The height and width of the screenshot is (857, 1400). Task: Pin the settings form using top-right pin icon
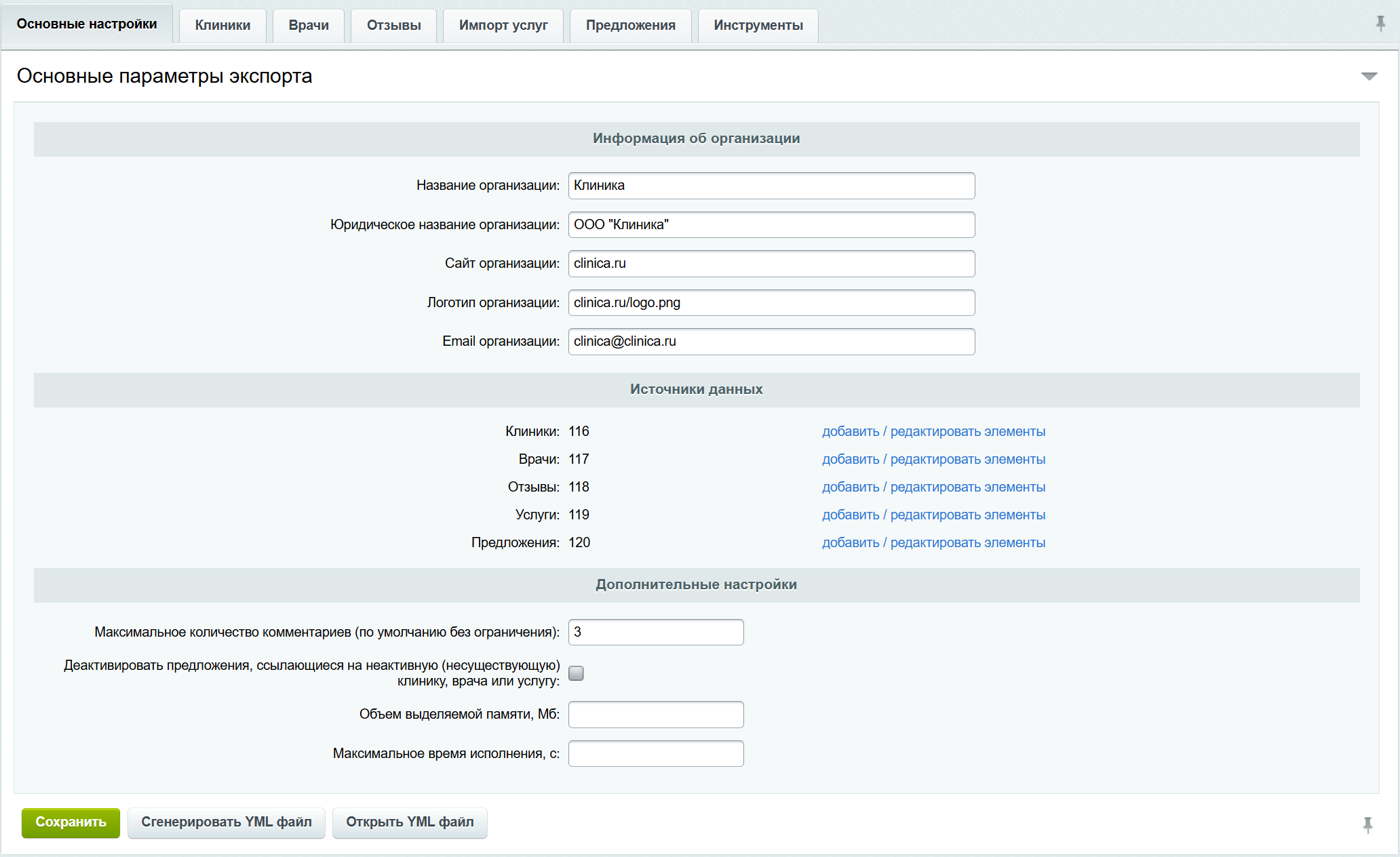pyautogui.click(x=1380, y=24)
